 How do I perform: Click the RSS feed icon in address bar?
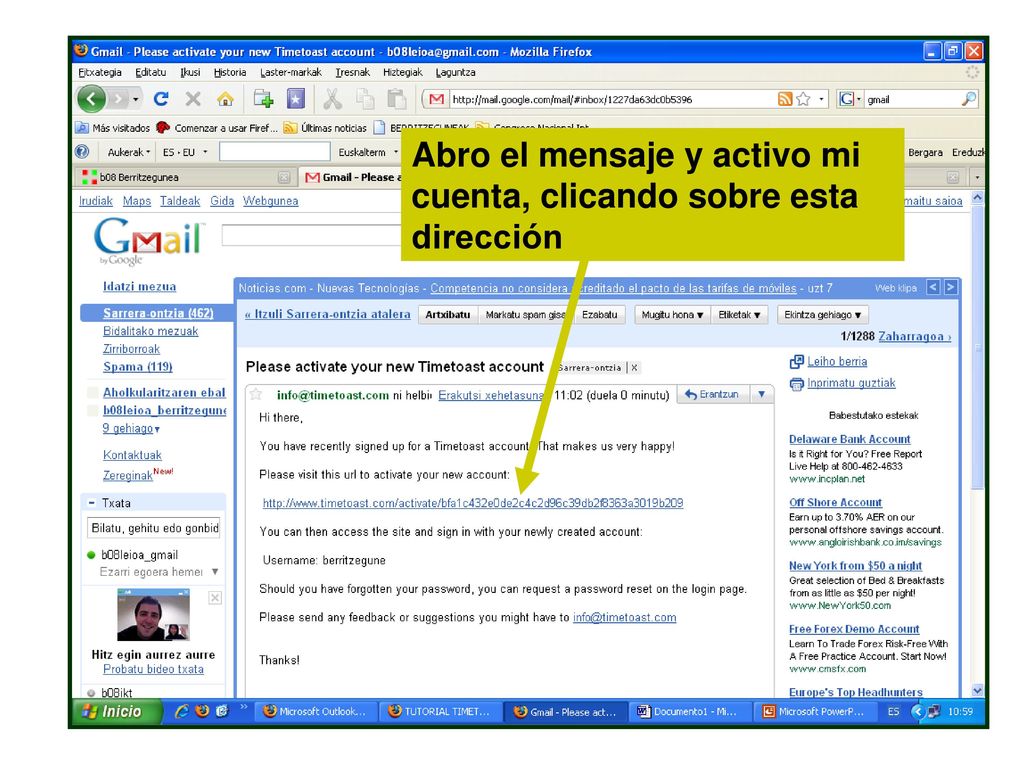(785, 99)
